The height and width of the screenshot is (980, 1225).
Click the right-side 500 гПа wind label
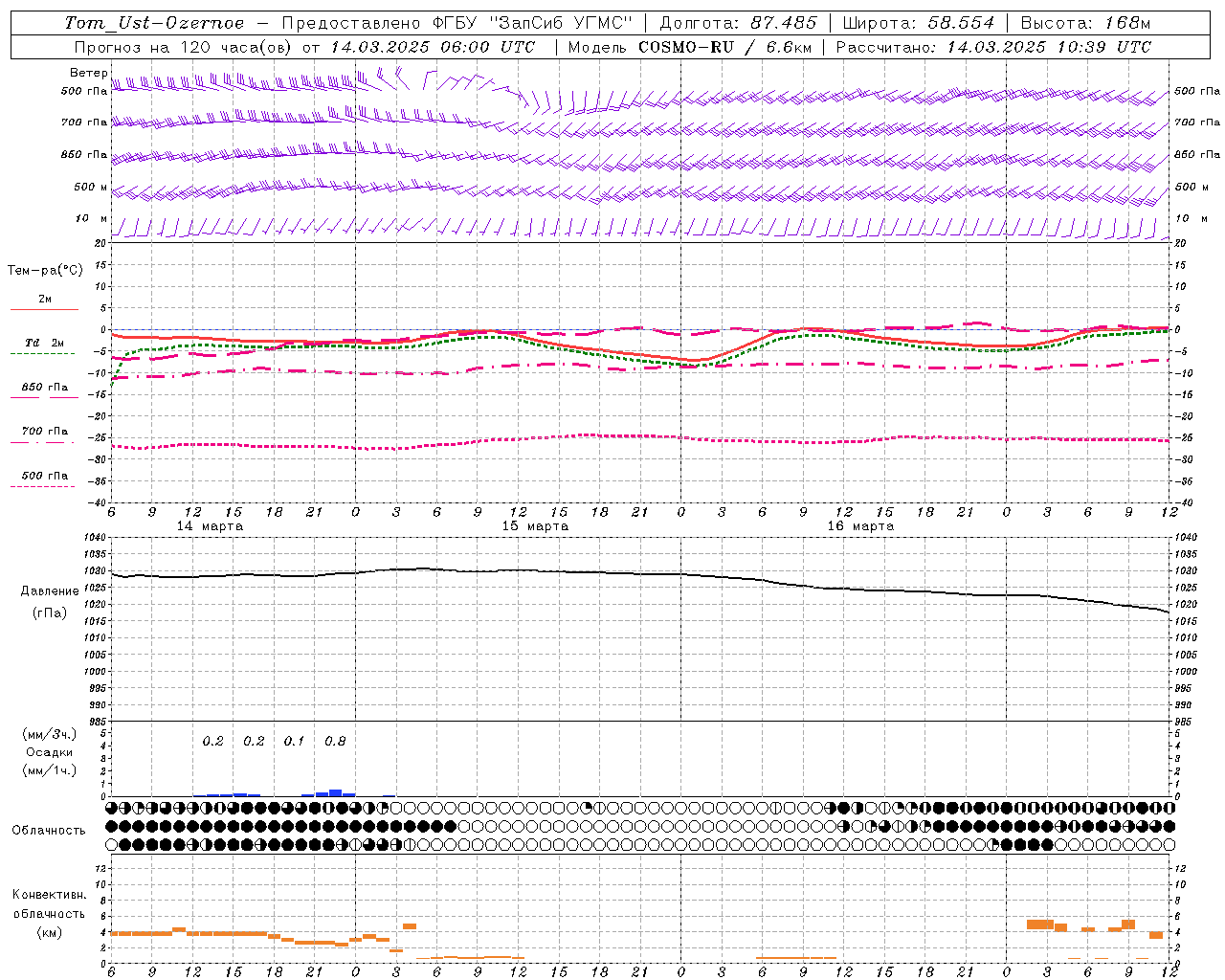pos(1197,91)
